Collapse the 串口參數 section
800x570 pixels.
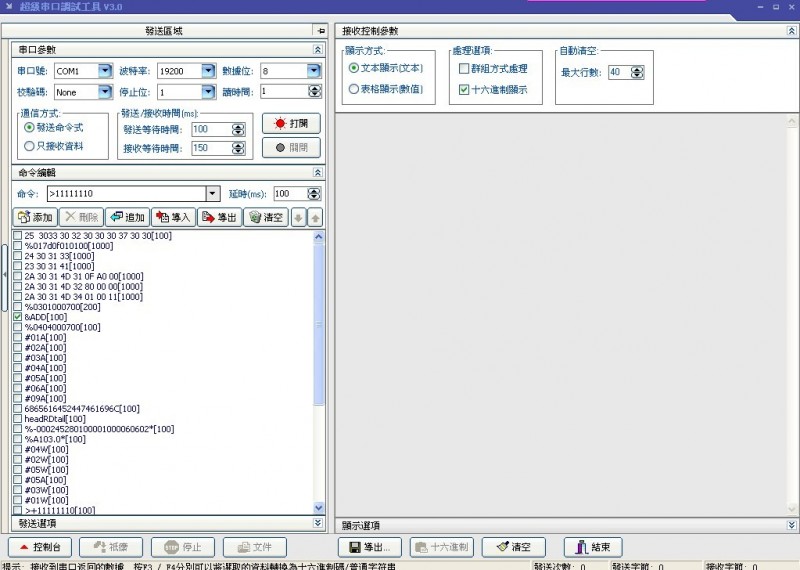click(317, 49)
